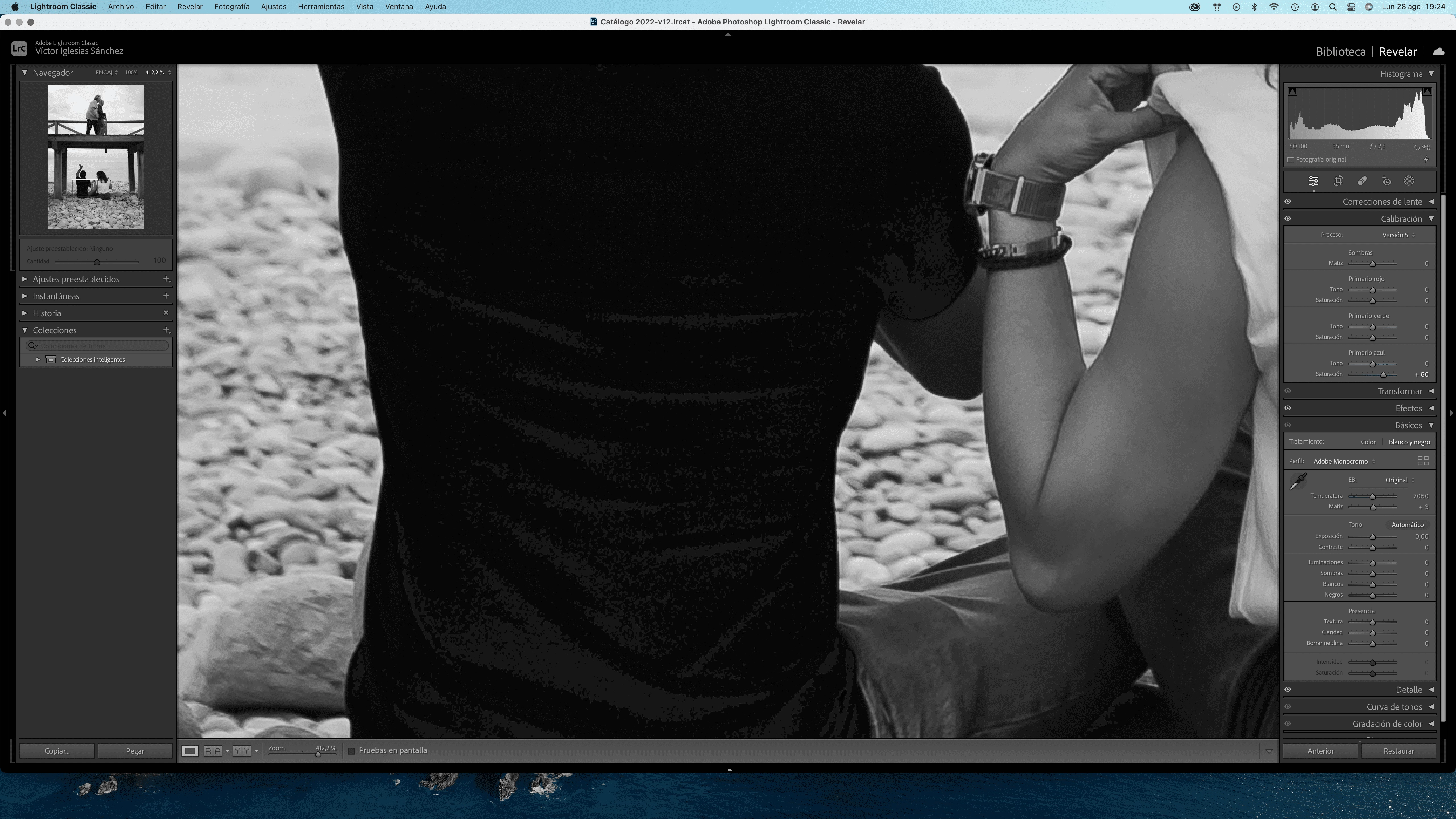Select the loupe single view icon
1456x819 pixels.
pos(190,751)
